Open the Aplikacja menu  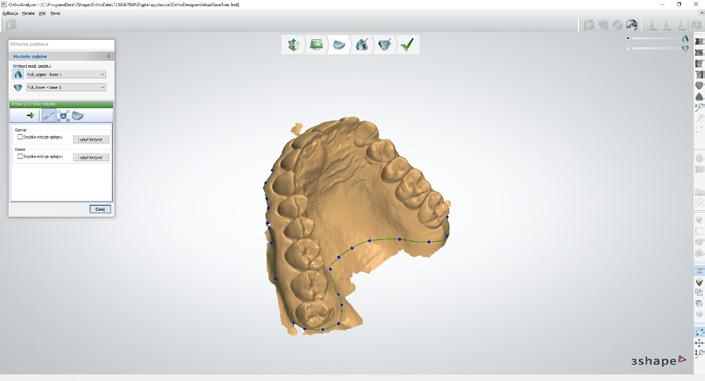10,13
